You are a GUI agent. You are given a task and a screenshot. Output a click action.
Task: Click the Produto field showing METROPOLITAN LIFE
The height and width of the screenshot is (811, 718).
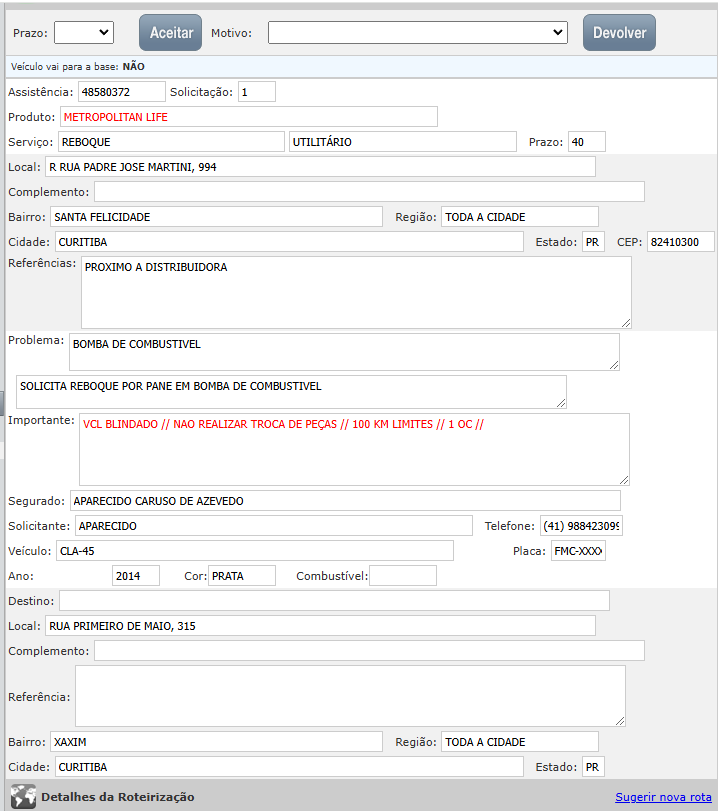click(249, 117)
